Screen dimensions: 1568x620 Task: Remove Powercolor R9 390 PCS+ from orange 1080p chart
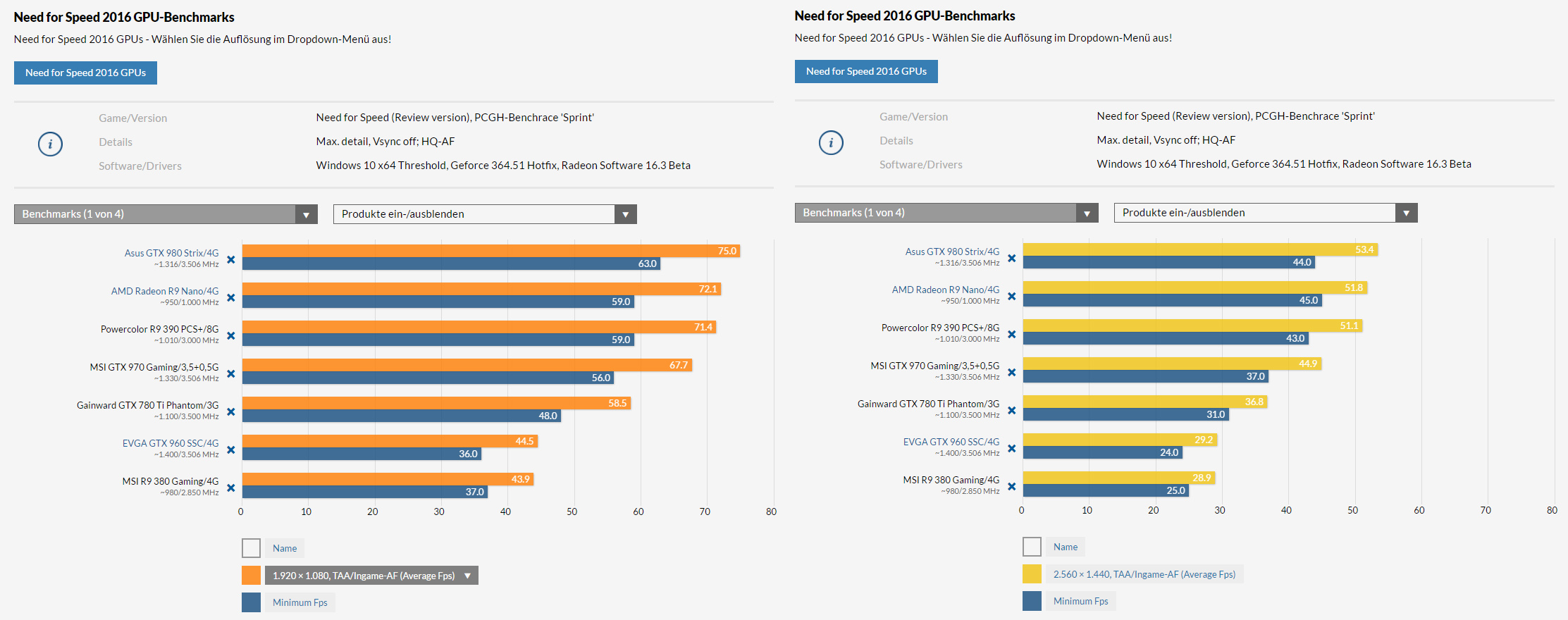(x=230, y=335)
